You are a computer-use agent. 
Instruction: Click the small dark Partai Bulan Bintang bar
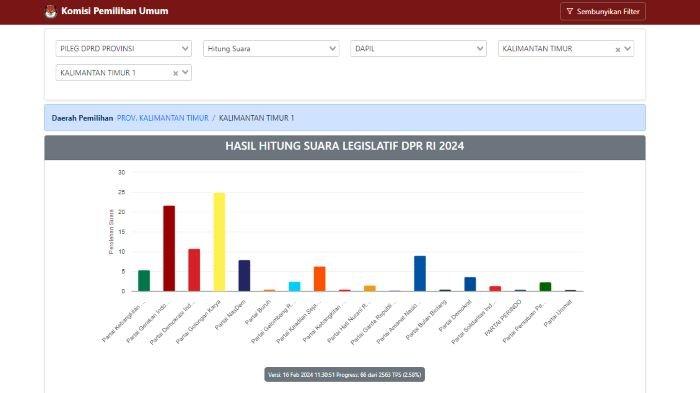pyautogui.click(x=445, y=290)
